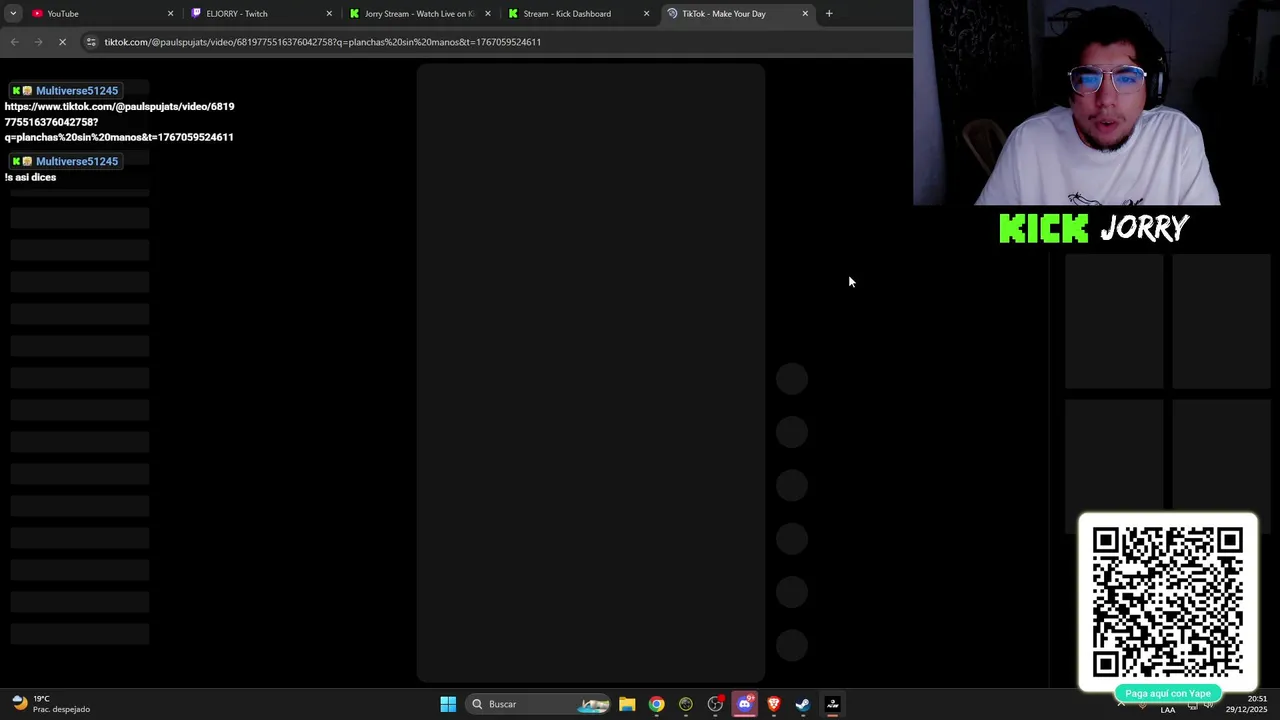Focus the tiktok.com address bar URL
This screenshot has height=720, width=1280.
click(x=322, y=42)
